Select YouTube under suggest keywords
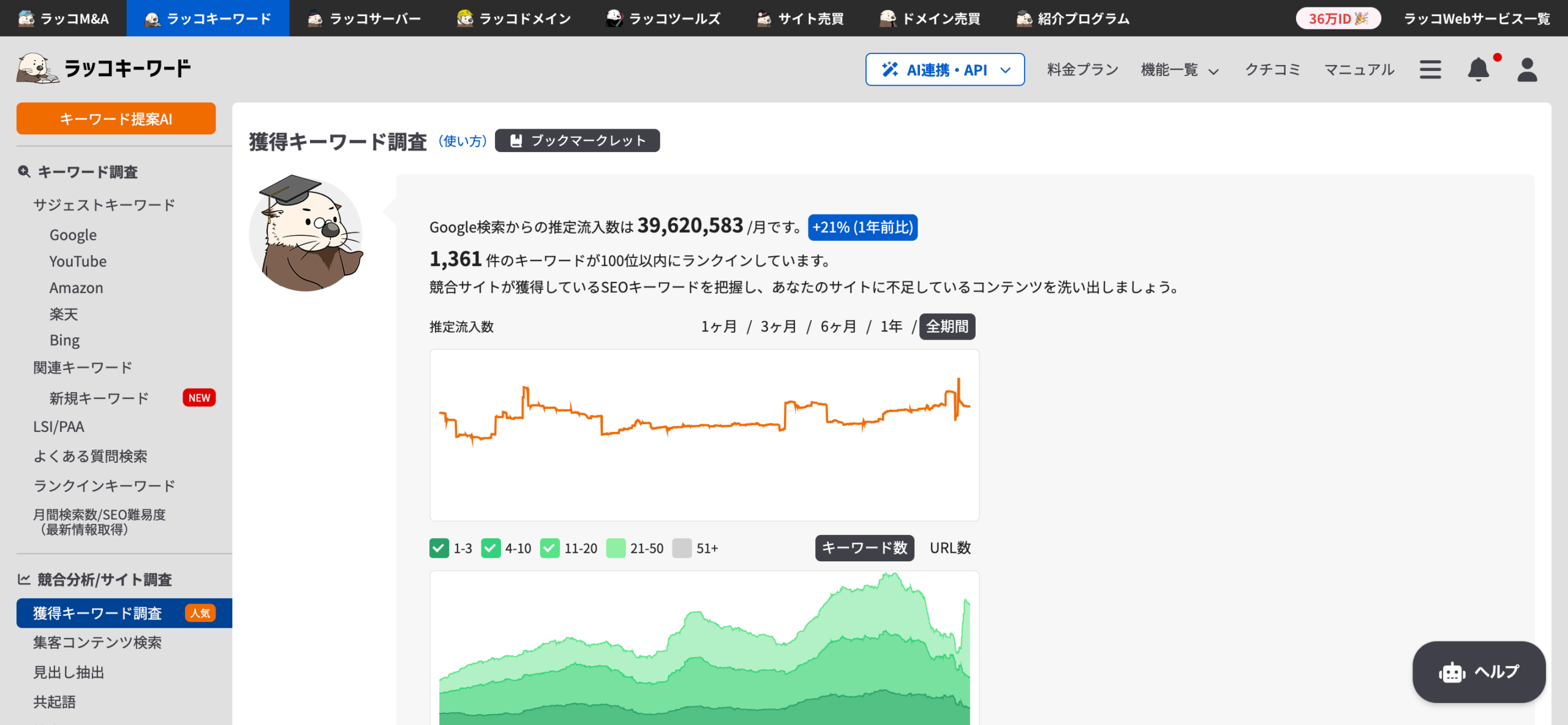Image resolution: width=1568 pixels, height=725 pixels. pyautogui.click(x=78, y=262)
